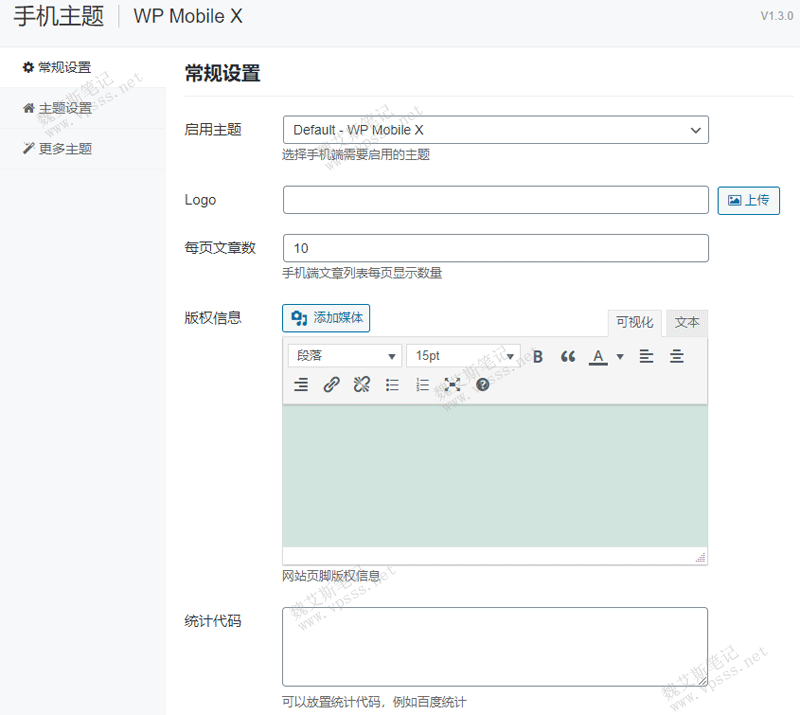
Task: Click inside the 版权信息 editor content area
Action: (495, 476)
